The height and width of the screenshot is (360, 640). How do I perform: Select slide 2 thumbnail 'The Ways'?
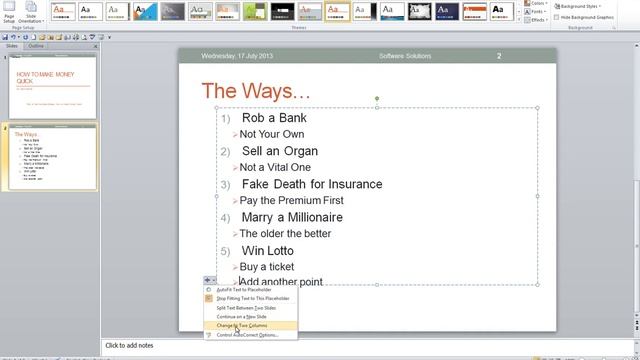tap(52, 156)
